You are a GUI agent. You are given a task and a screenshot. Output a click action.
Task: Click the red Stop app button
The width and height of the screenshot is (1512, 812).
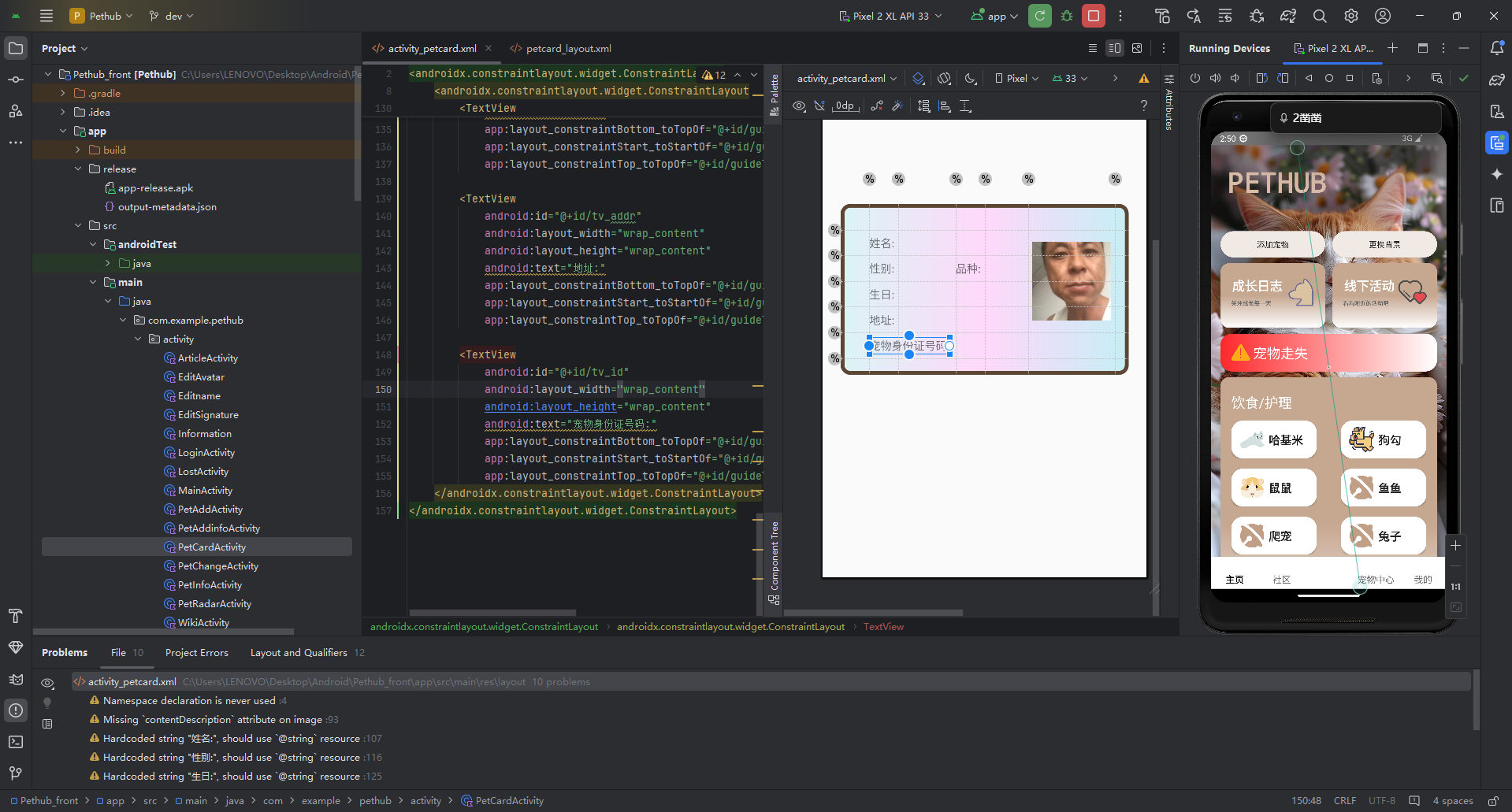(x=1093, y=16)
